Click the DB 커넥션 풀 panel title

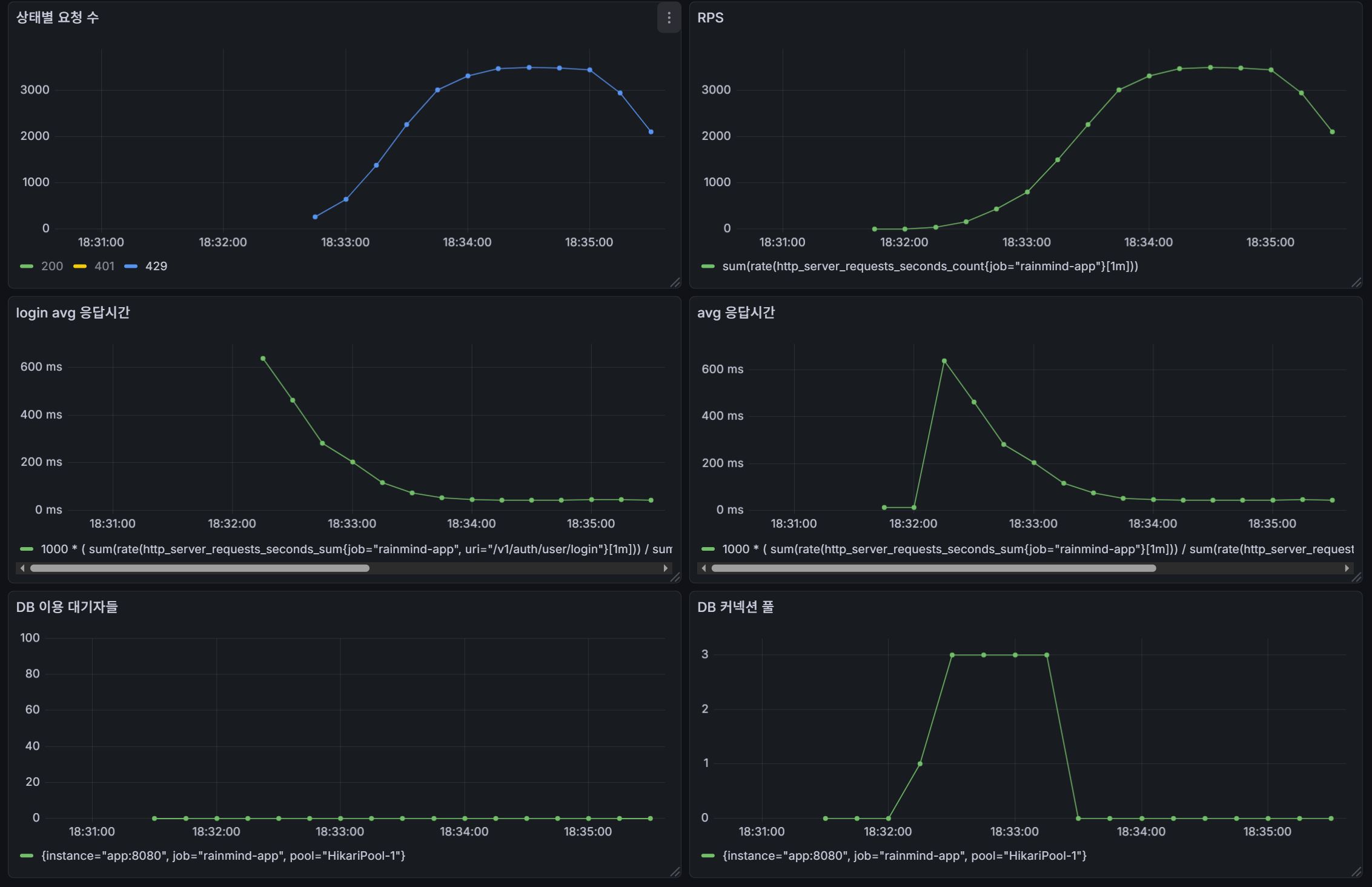pos(735,607)
